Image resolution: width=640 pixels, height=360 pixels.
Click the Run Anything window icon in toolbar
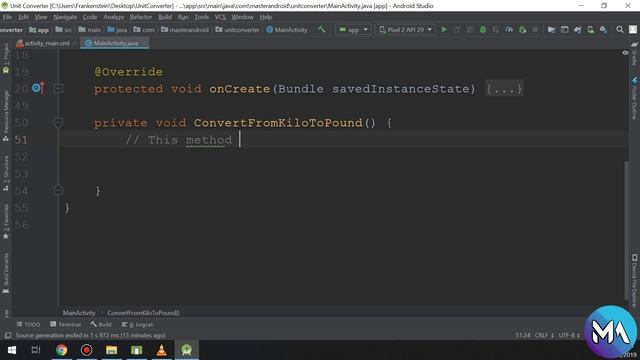click(x=564, y=29)
